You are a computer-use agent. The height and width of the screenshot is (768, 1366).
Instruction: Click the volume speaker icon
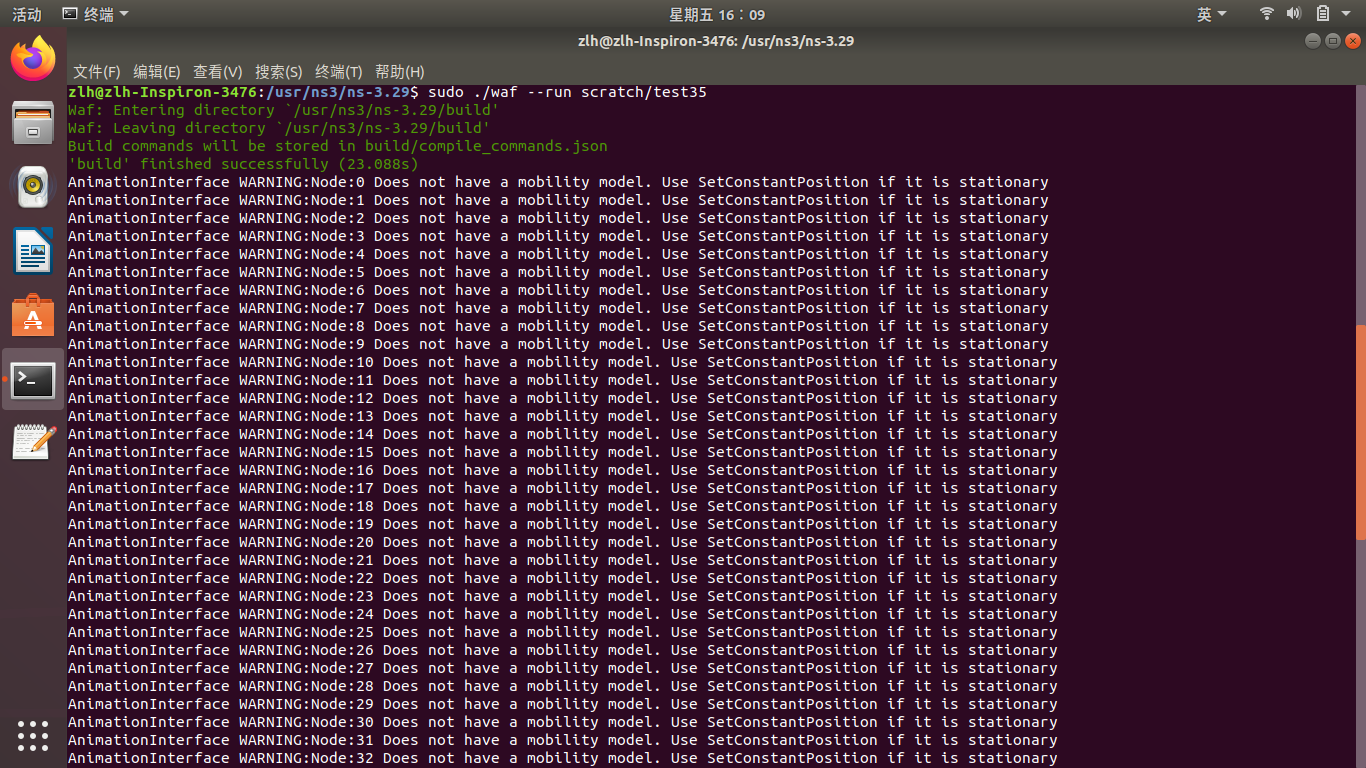1294,14
